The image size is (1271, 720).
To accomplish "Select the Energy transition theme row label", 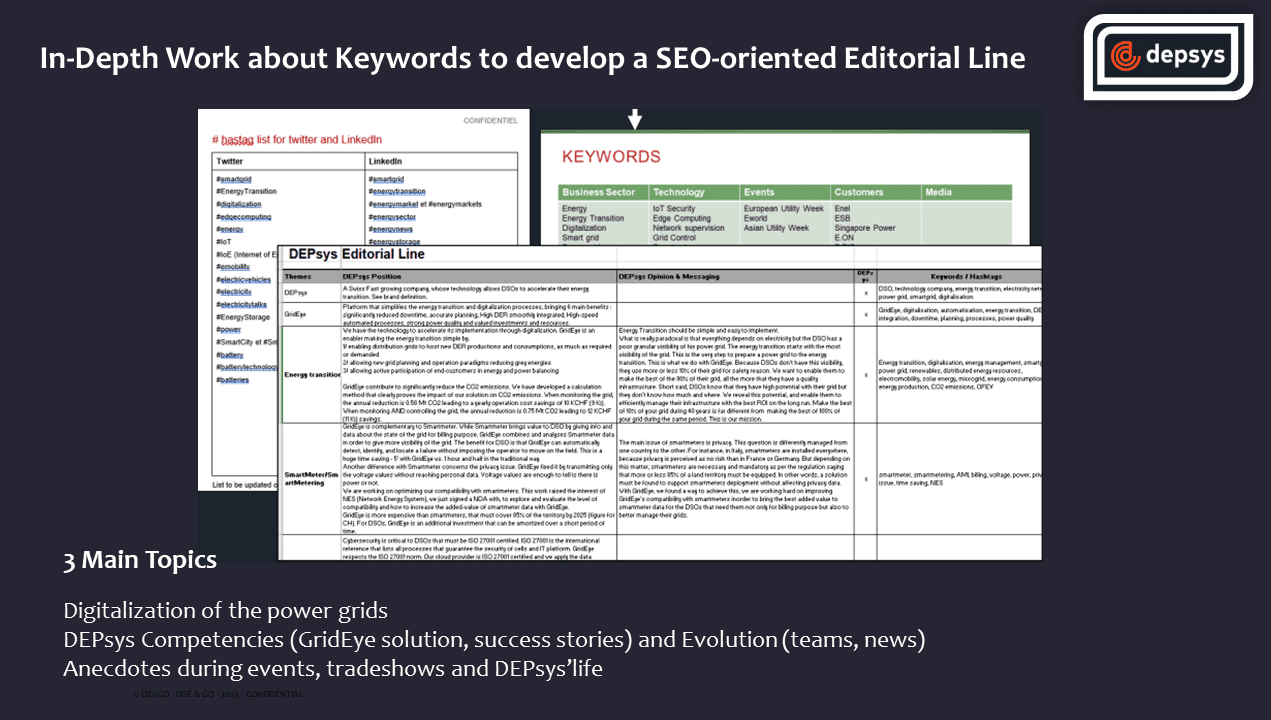I will pos(311,375).
